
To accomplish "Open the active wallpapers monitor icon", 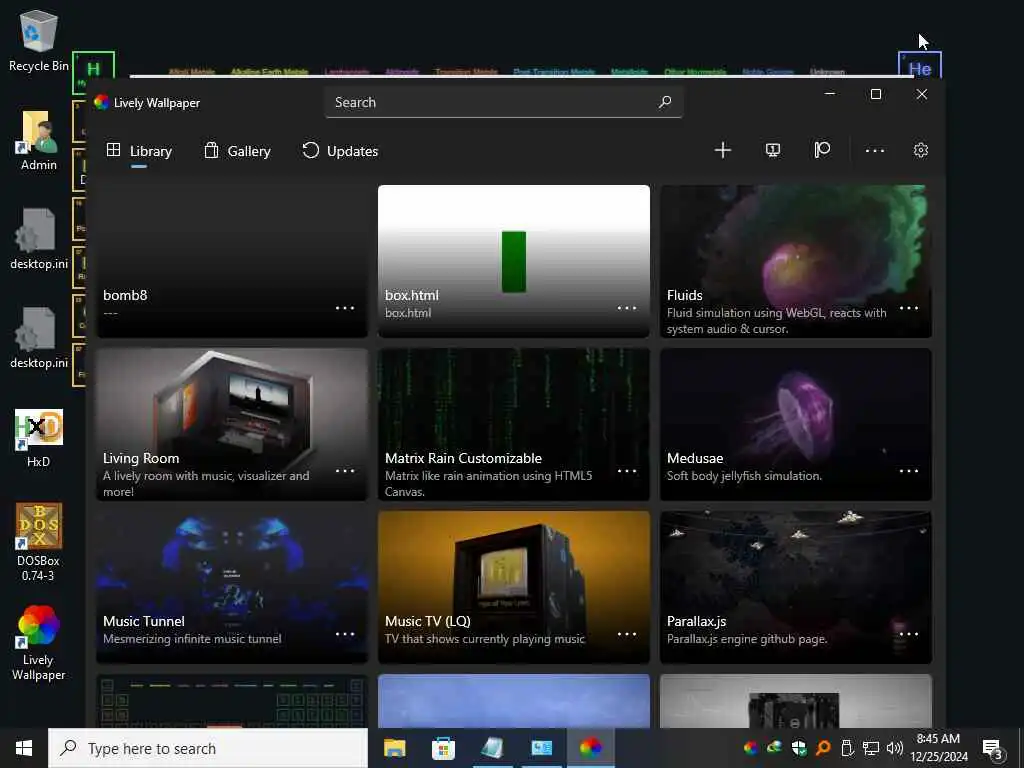I will point(773,150).
